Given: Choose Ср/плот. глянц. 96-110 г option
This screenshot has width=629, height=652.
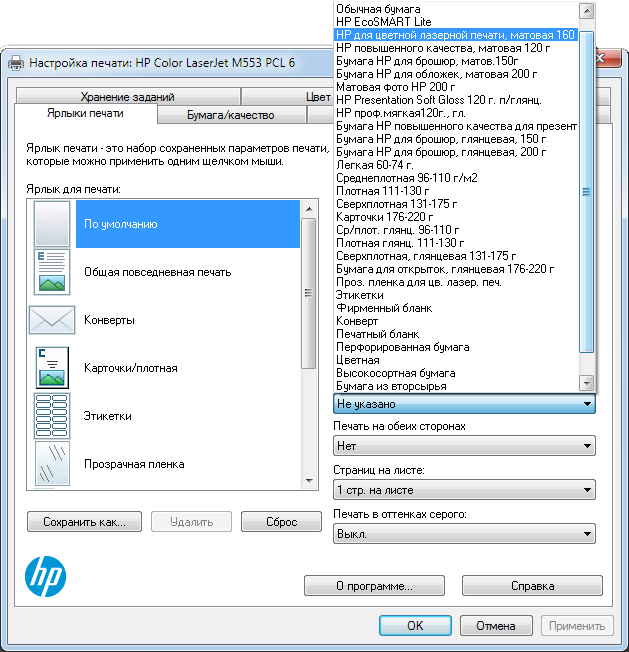Looking at the screenshot, I should tap(456, 230).
